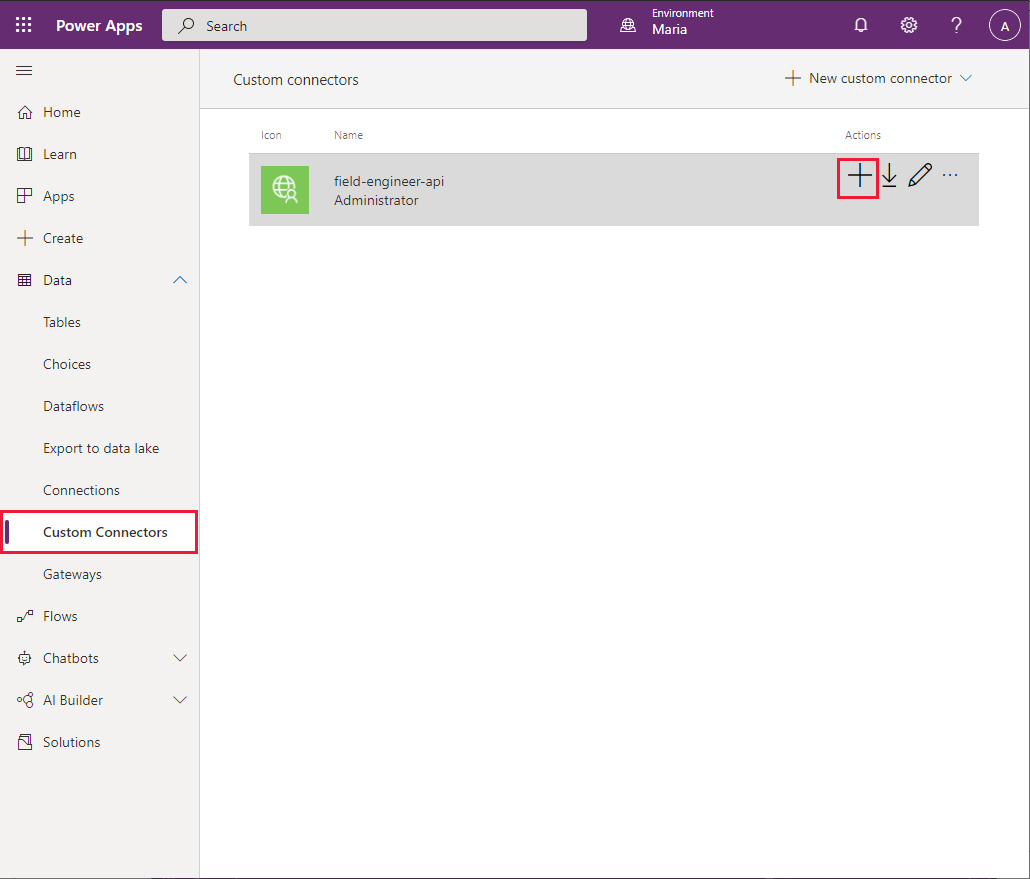
Task: Open Tables under Data
Action: point(62,323)
